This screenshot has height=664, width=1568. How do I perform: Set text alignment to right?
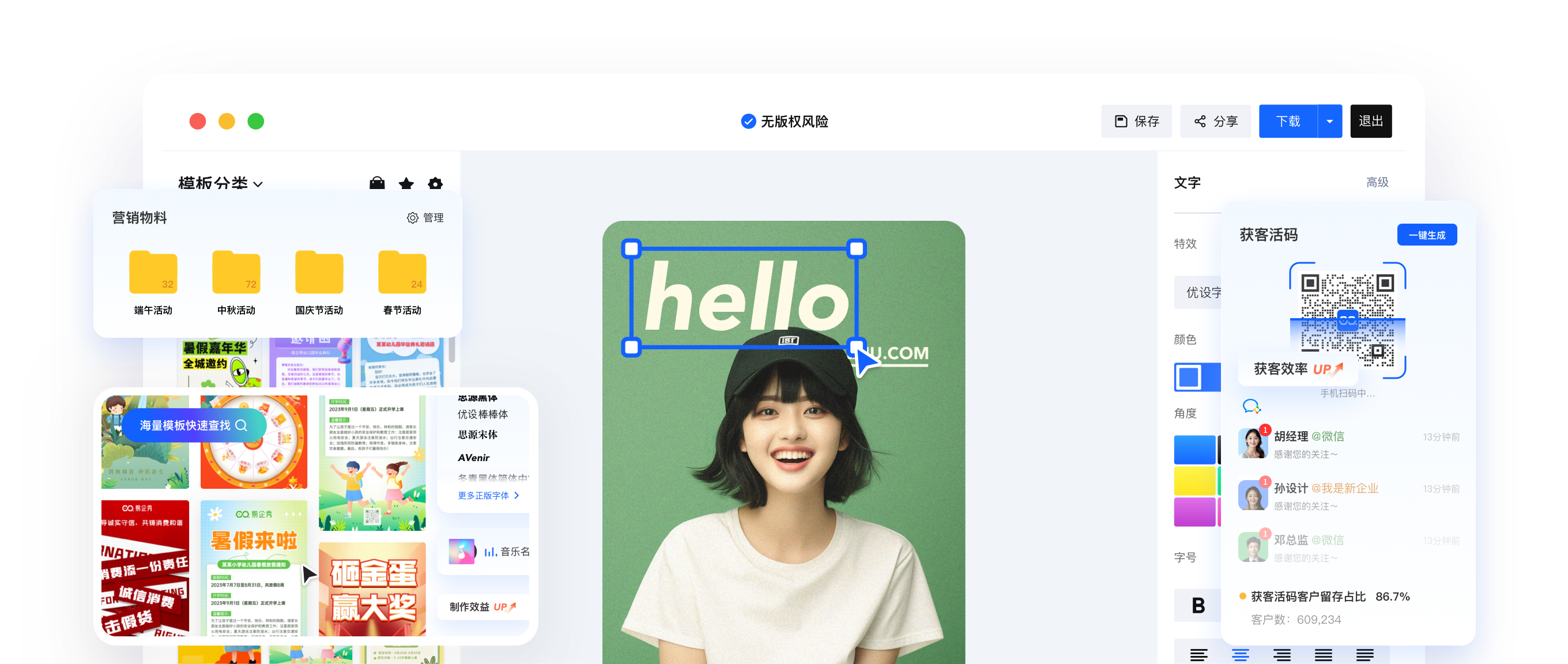[1281, 654]
